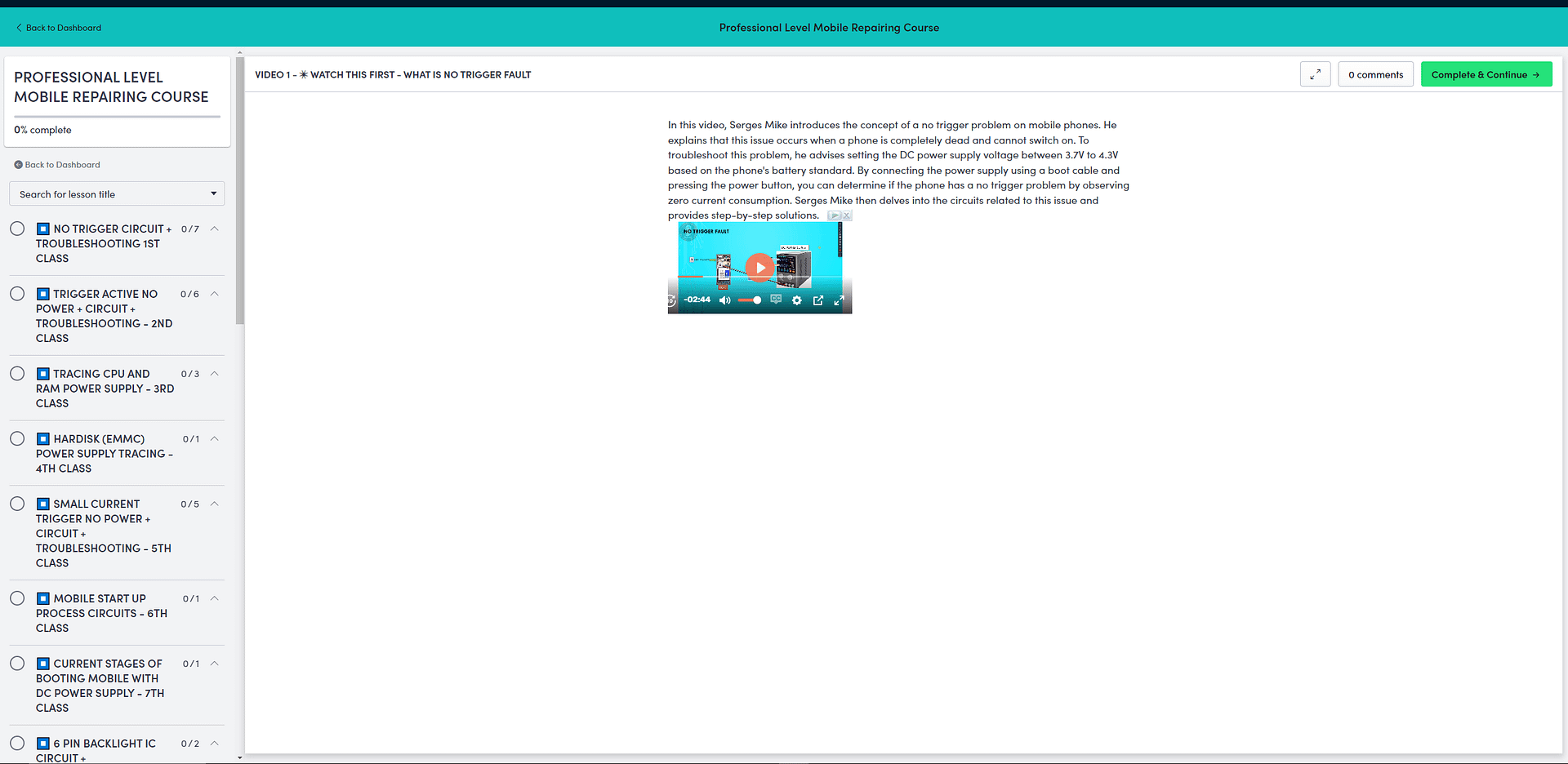Open the Search for lesson title dropdown

pyautogui.click(x=117, y=194)
